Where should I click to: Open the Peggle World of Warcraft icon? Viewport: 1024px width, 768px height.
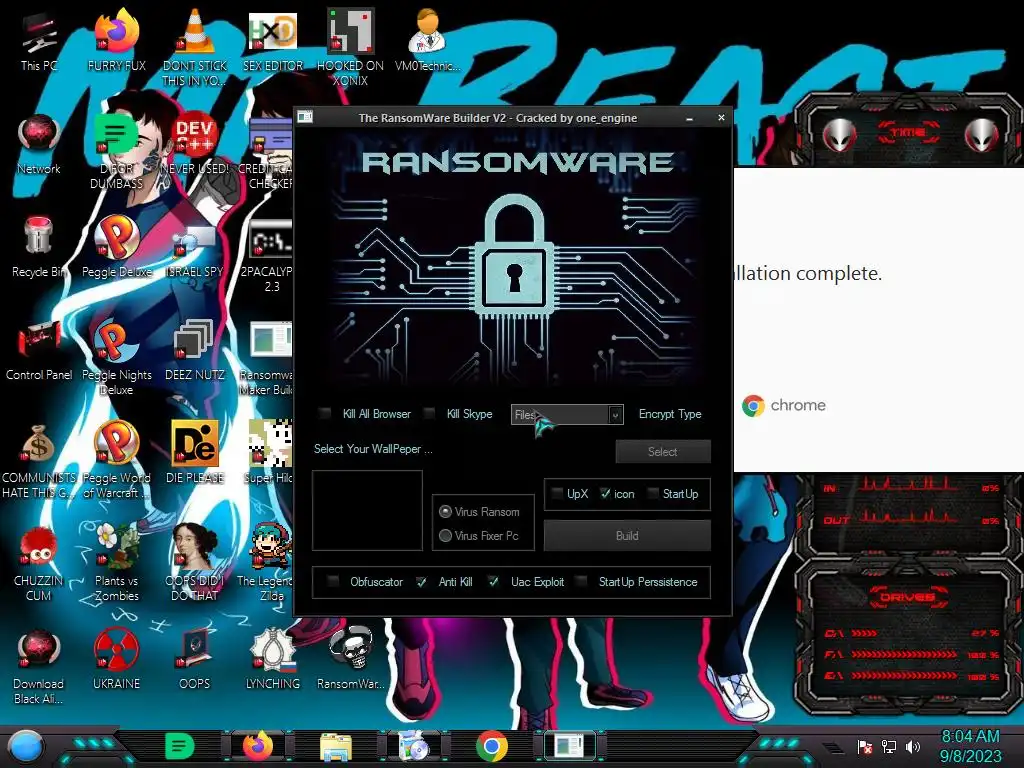(116, 443)
